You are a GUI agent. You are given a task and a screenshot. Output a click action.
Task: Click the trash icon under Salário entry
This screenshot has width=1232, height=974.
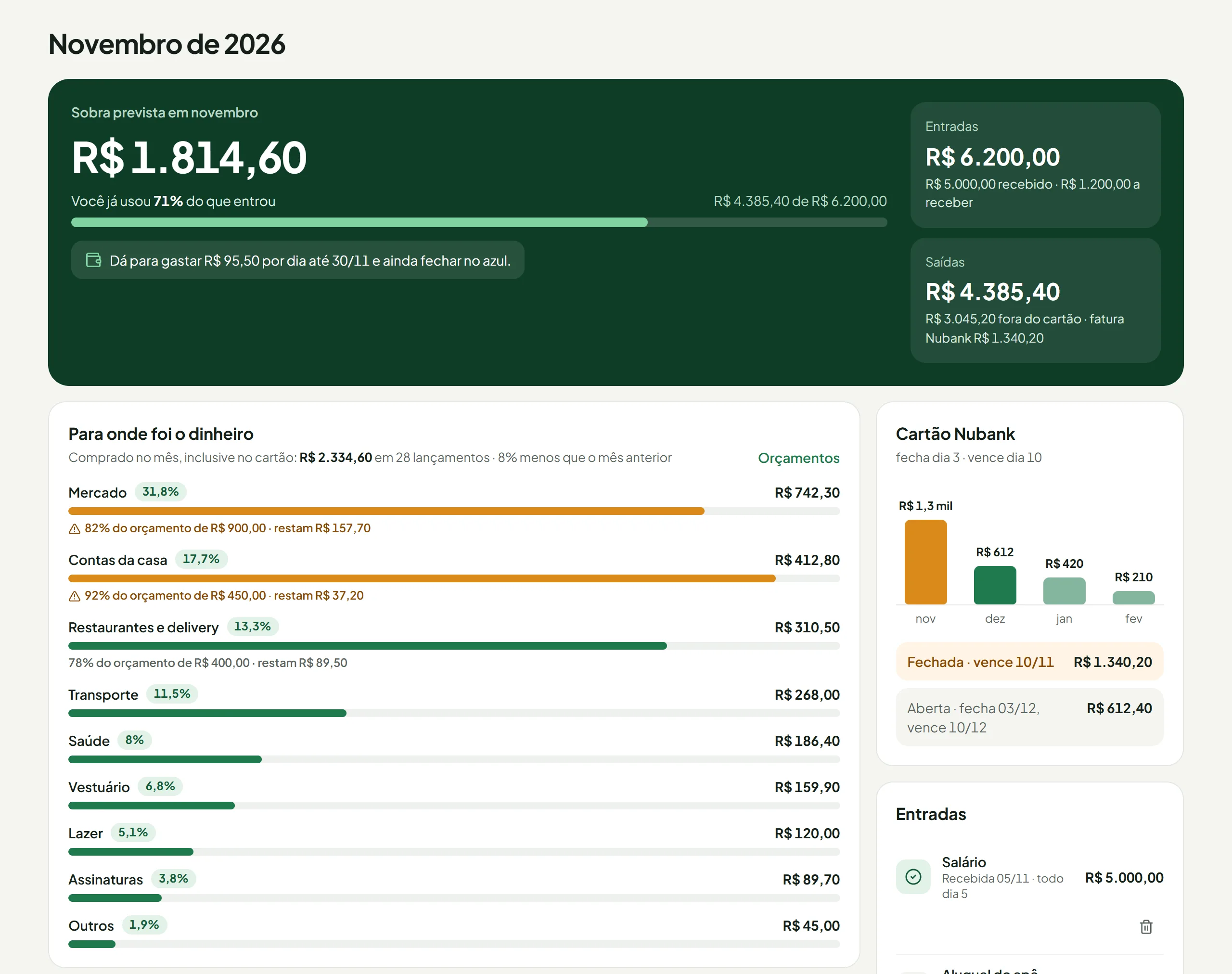pyautogui.click(x=1146, y=927)
